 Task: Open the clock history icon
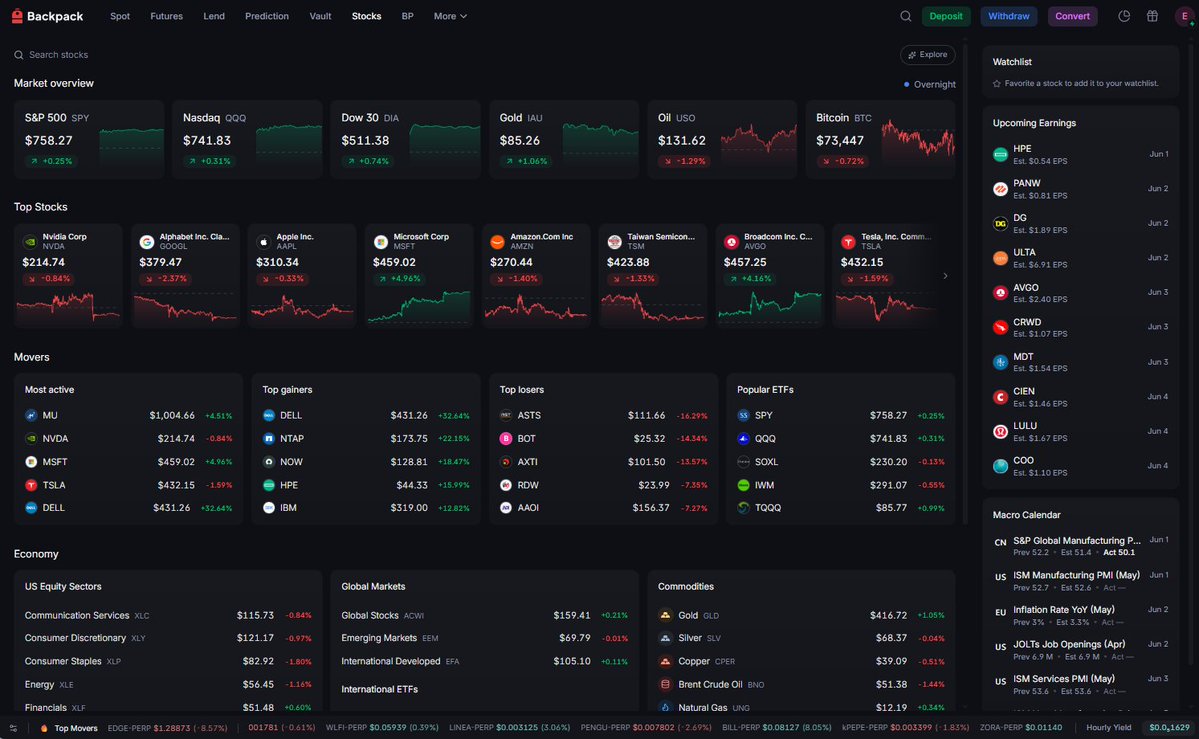pos(1124,16)
